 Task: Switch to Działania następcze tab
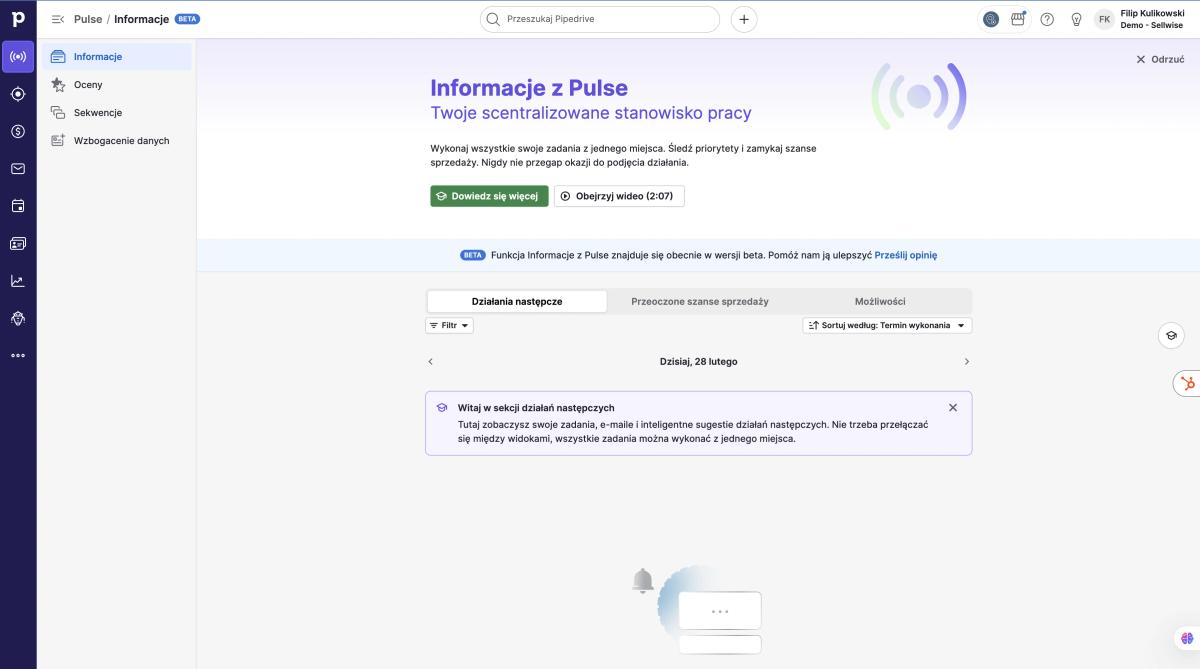pyautogui.click(x=517, y=301)
